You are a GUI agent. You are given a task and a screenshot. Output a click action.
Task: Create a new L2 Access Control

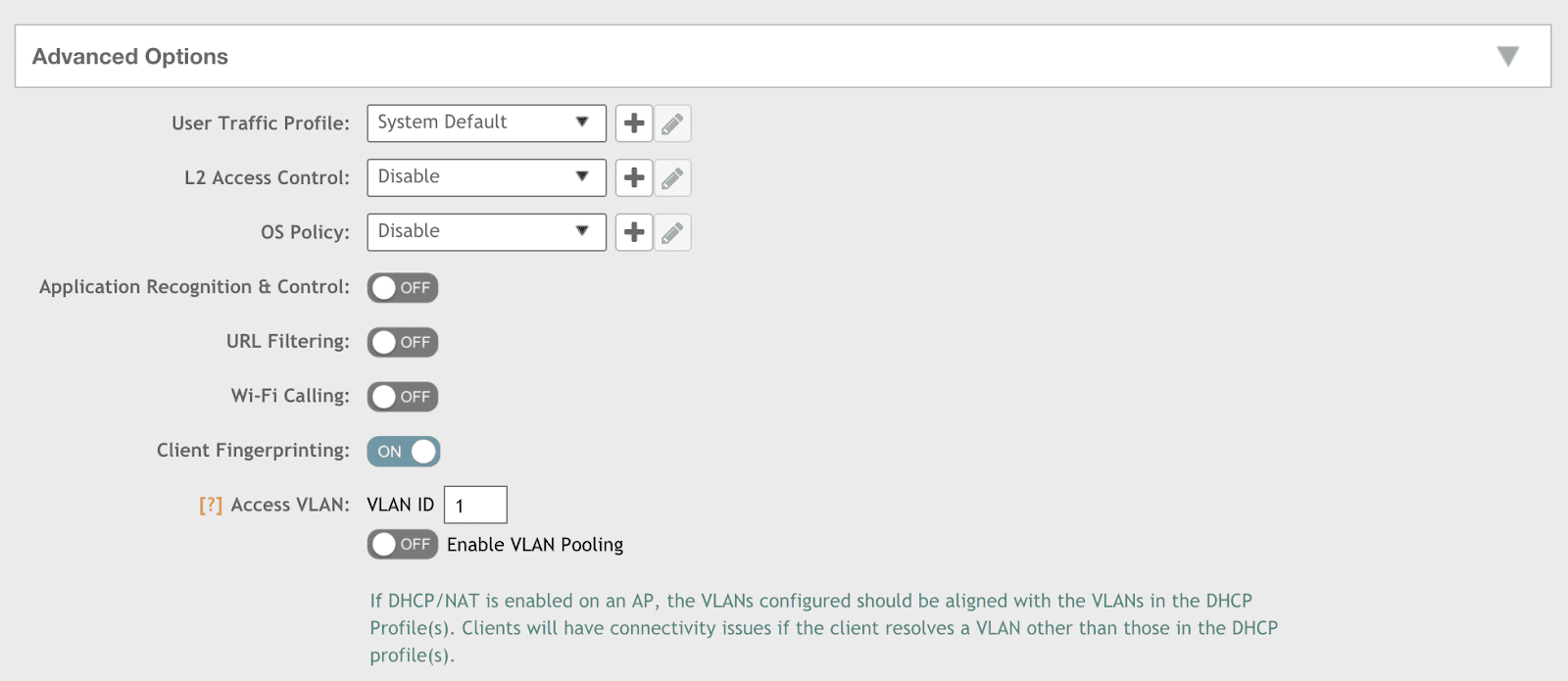coord(634,178)
